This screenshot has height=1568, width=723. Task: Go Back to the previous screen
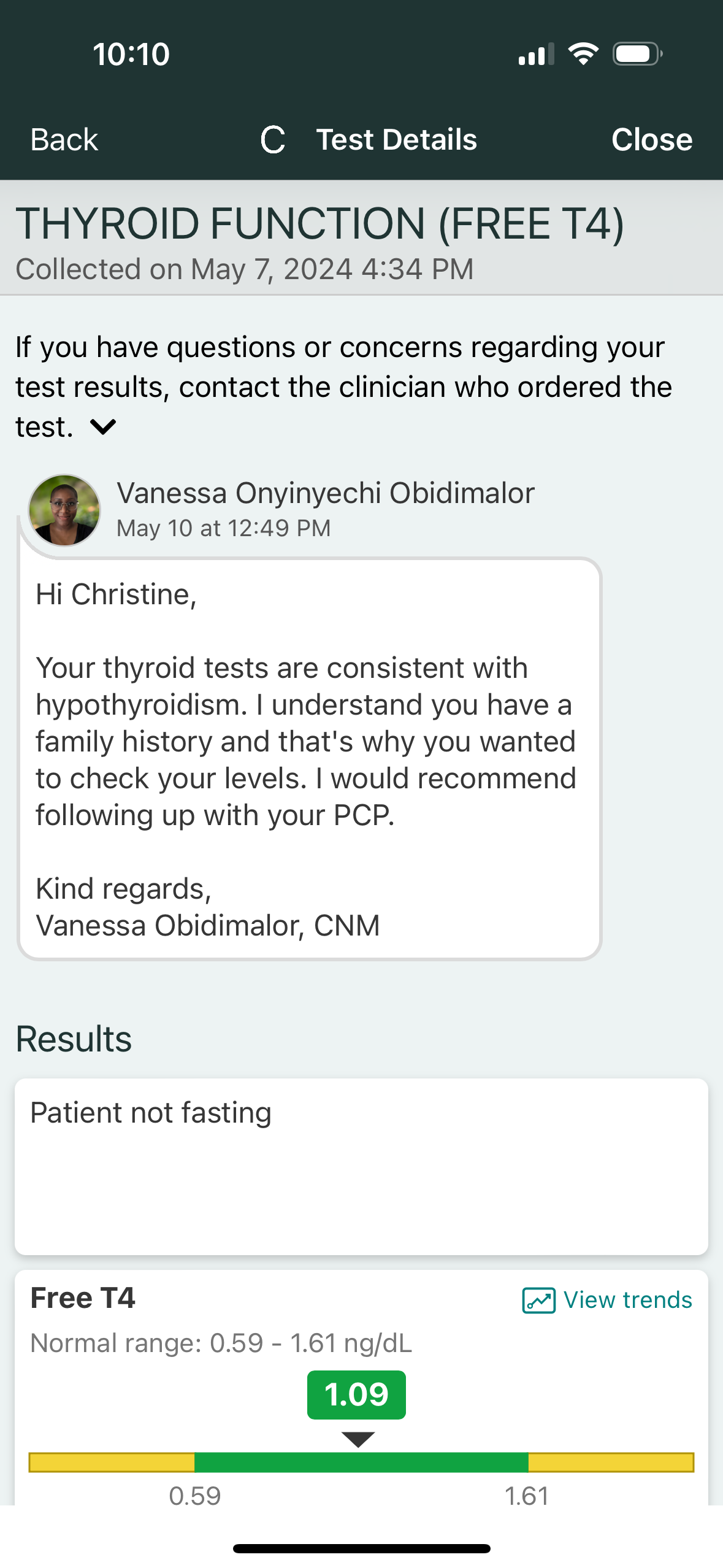64,140
